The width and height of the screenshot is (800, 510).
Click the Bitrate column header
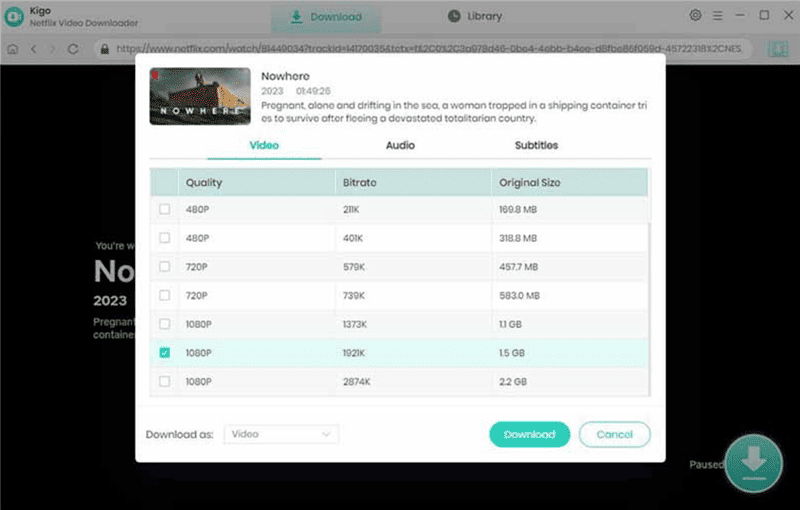point(414,183)
